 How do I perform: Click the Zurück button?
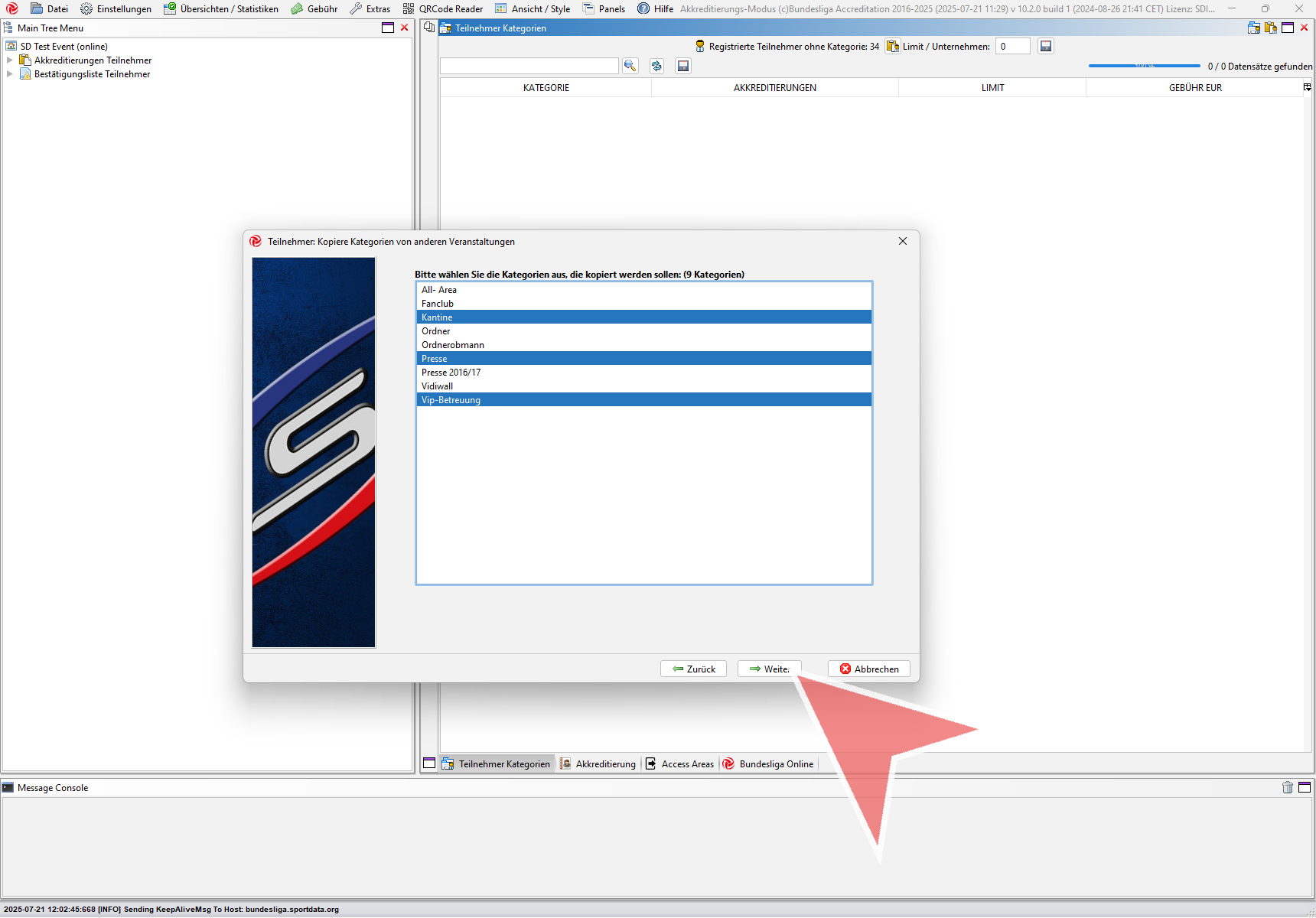(x=693, y=669)
